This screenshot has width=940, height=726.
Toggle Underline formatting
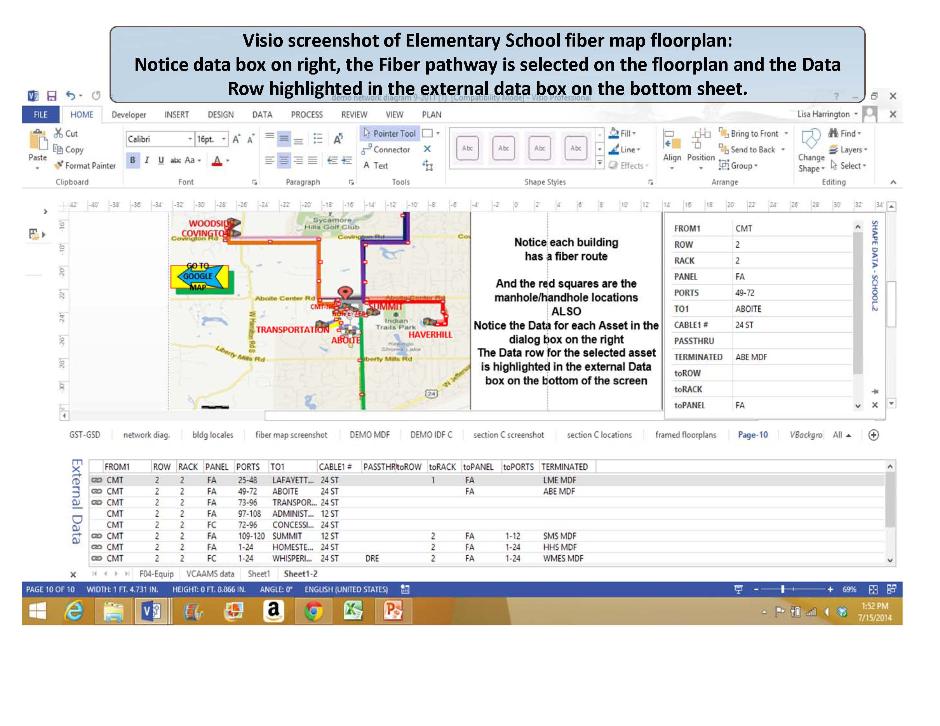[x=161, y=160]
